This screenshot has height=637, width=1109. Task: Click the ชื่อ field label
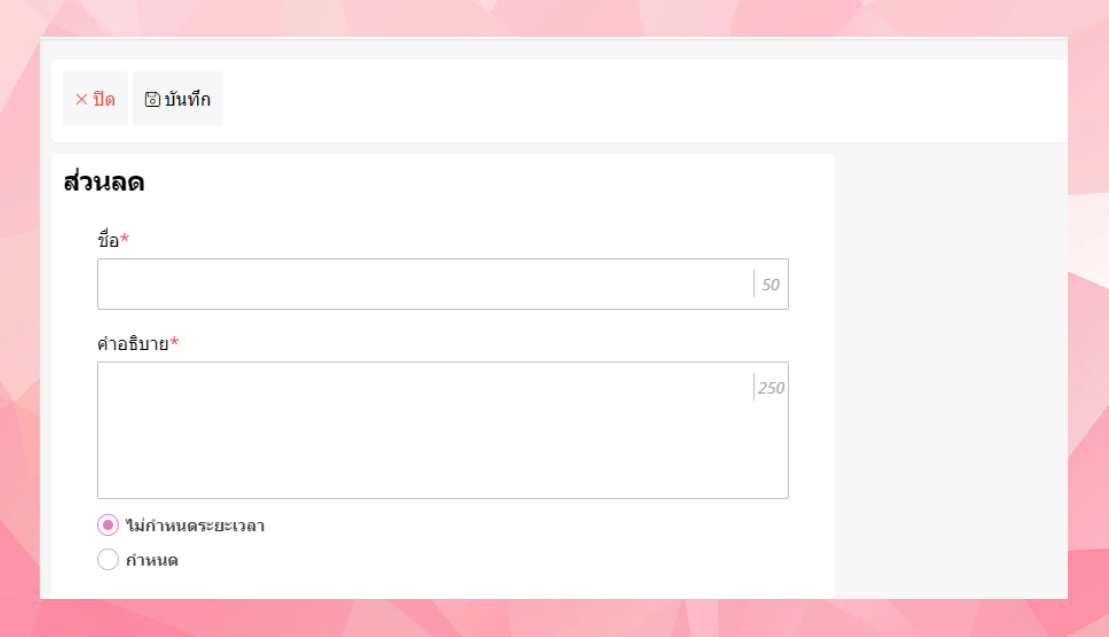108,240
